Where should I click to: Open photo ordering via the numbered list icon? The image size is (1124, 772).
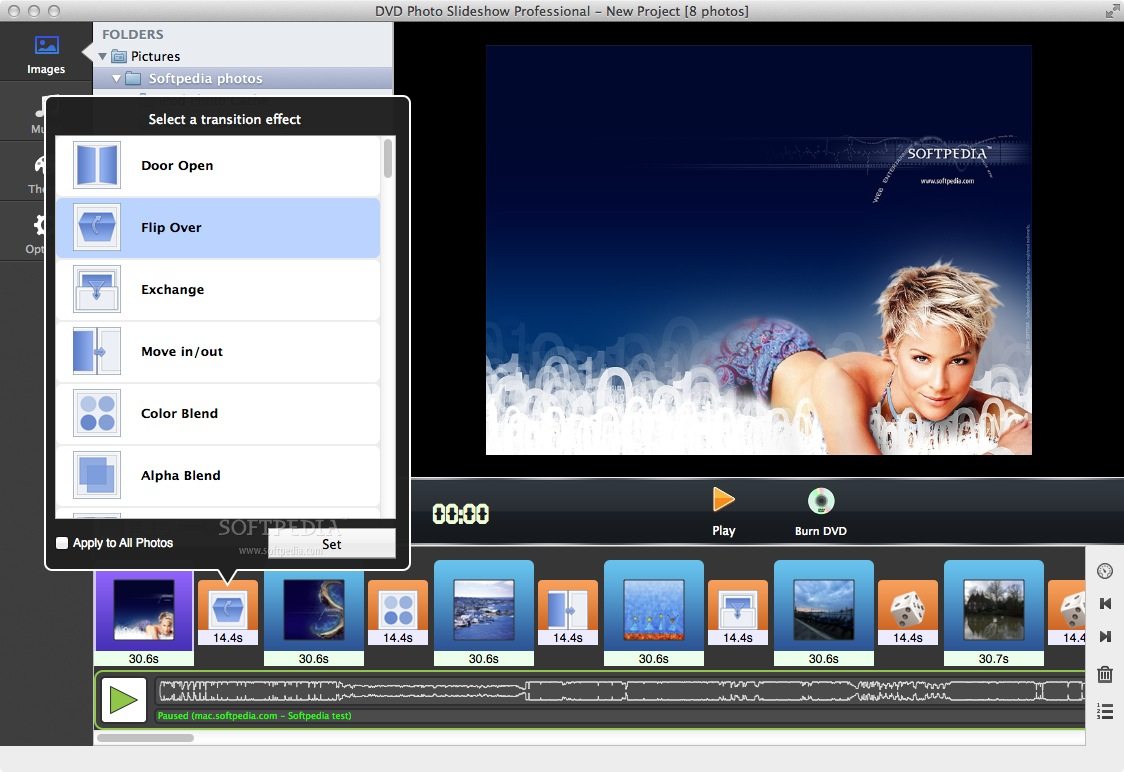tap(1104, 711)
